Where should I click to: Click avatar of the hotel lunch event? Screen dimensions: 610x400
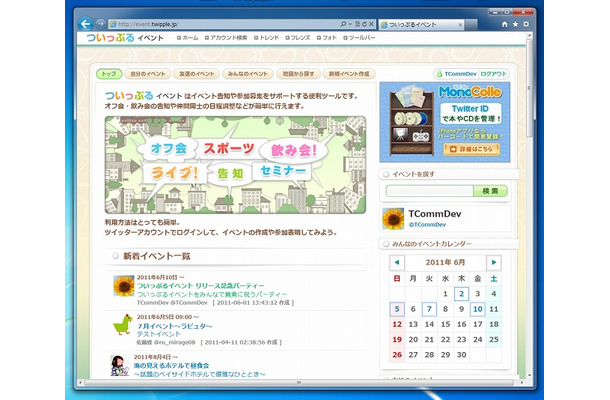pyautogui.click(x=119, y=365)
